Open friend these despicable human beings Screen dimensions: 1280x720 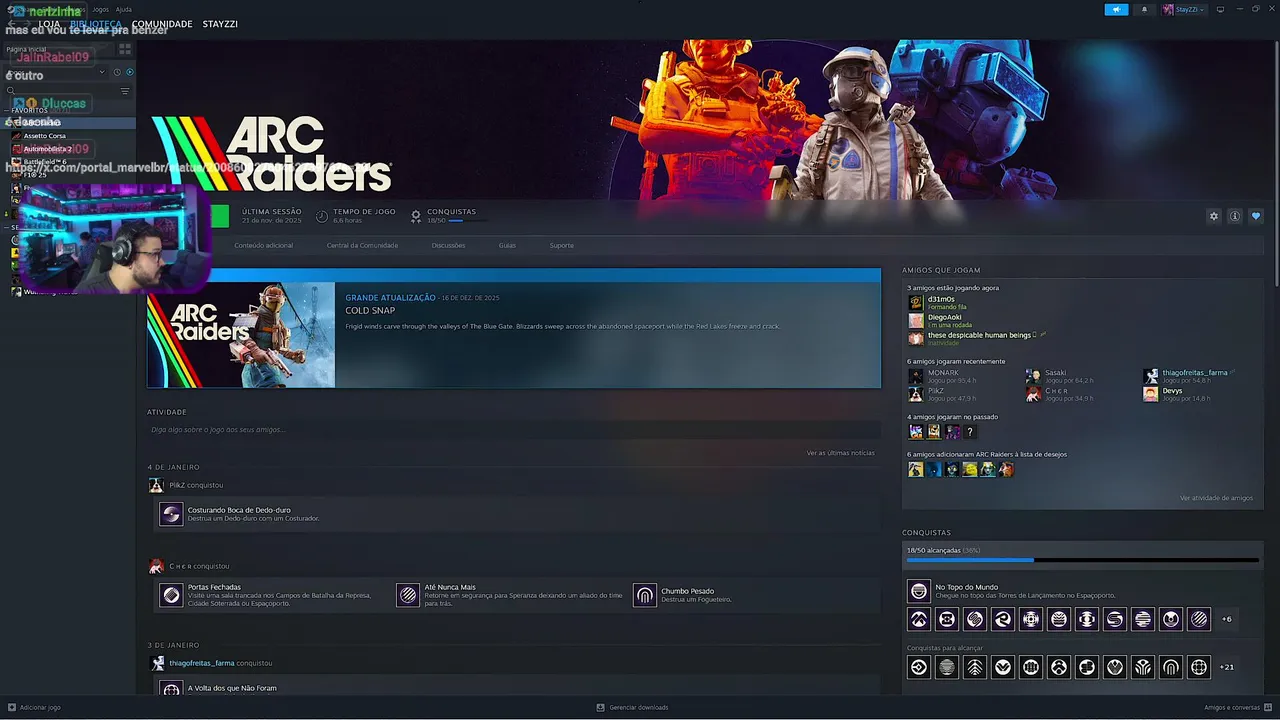(979, 338)
